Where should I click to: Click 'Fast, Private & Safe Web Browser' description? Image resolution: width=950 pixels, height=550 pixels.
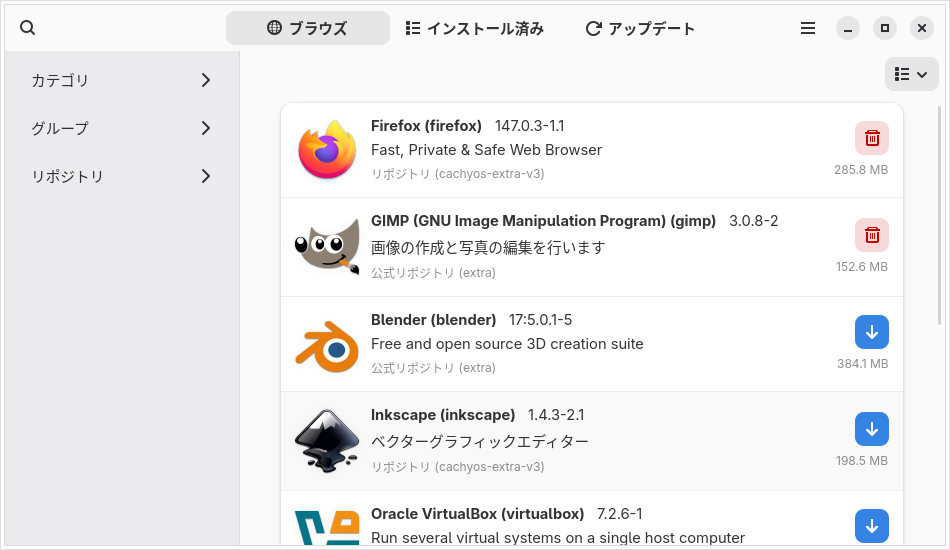[486, 150]
